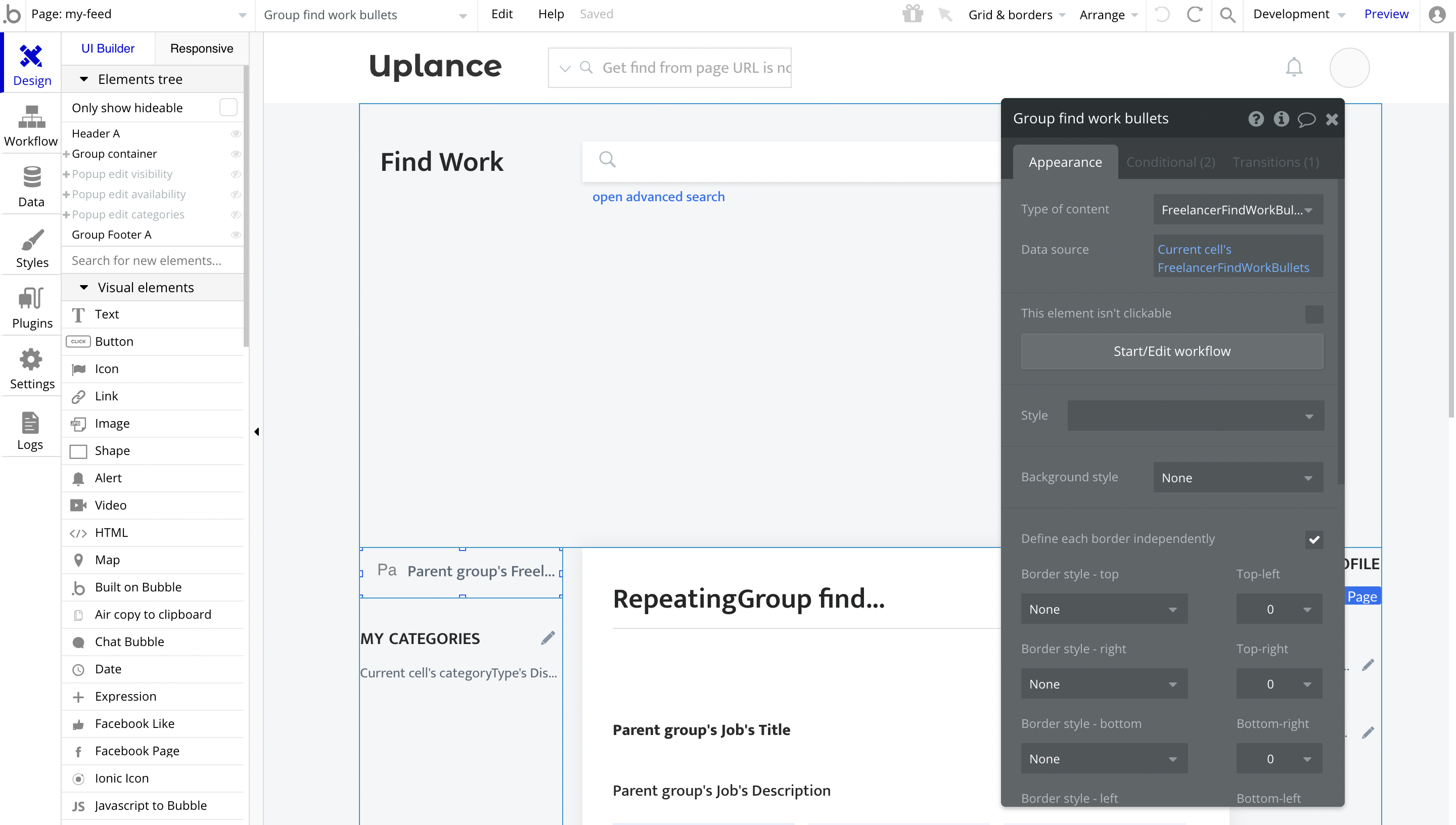Open comments bubble in property panel
The height and width of the screenshot is (825, 1456).
(1306, 119)
